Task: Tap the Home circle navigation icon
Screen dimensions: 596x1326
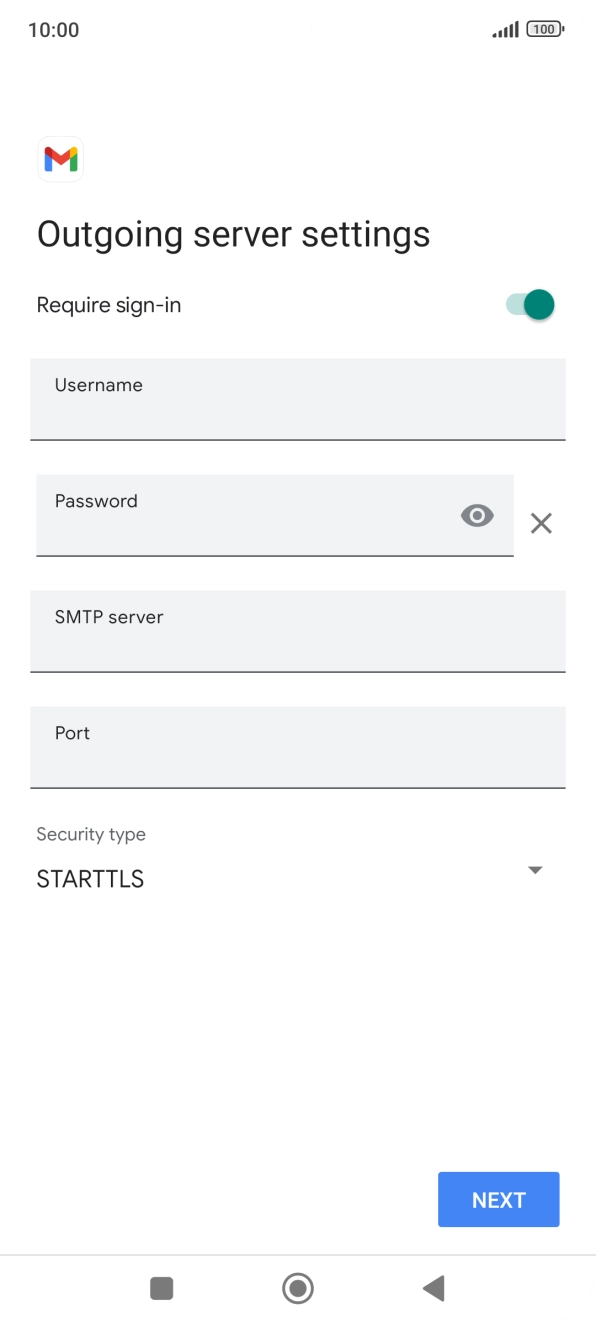Action: point(297,1288)
